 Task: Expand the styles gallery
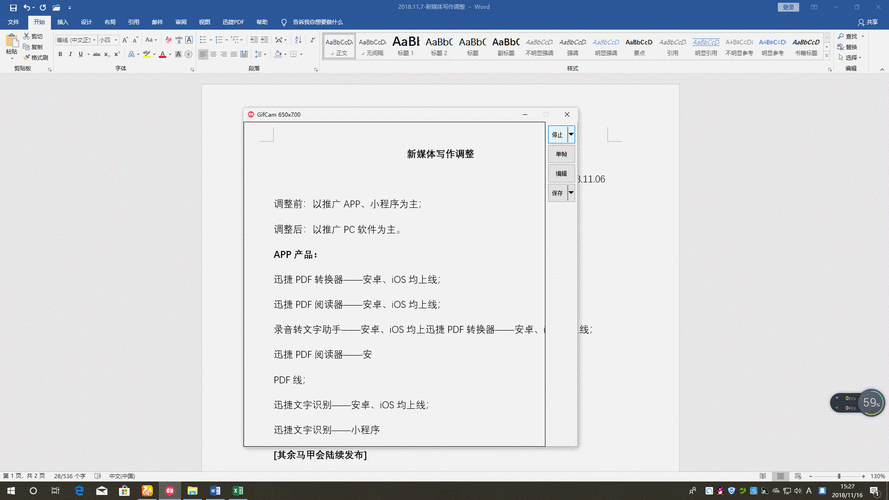tap(827, 56)
